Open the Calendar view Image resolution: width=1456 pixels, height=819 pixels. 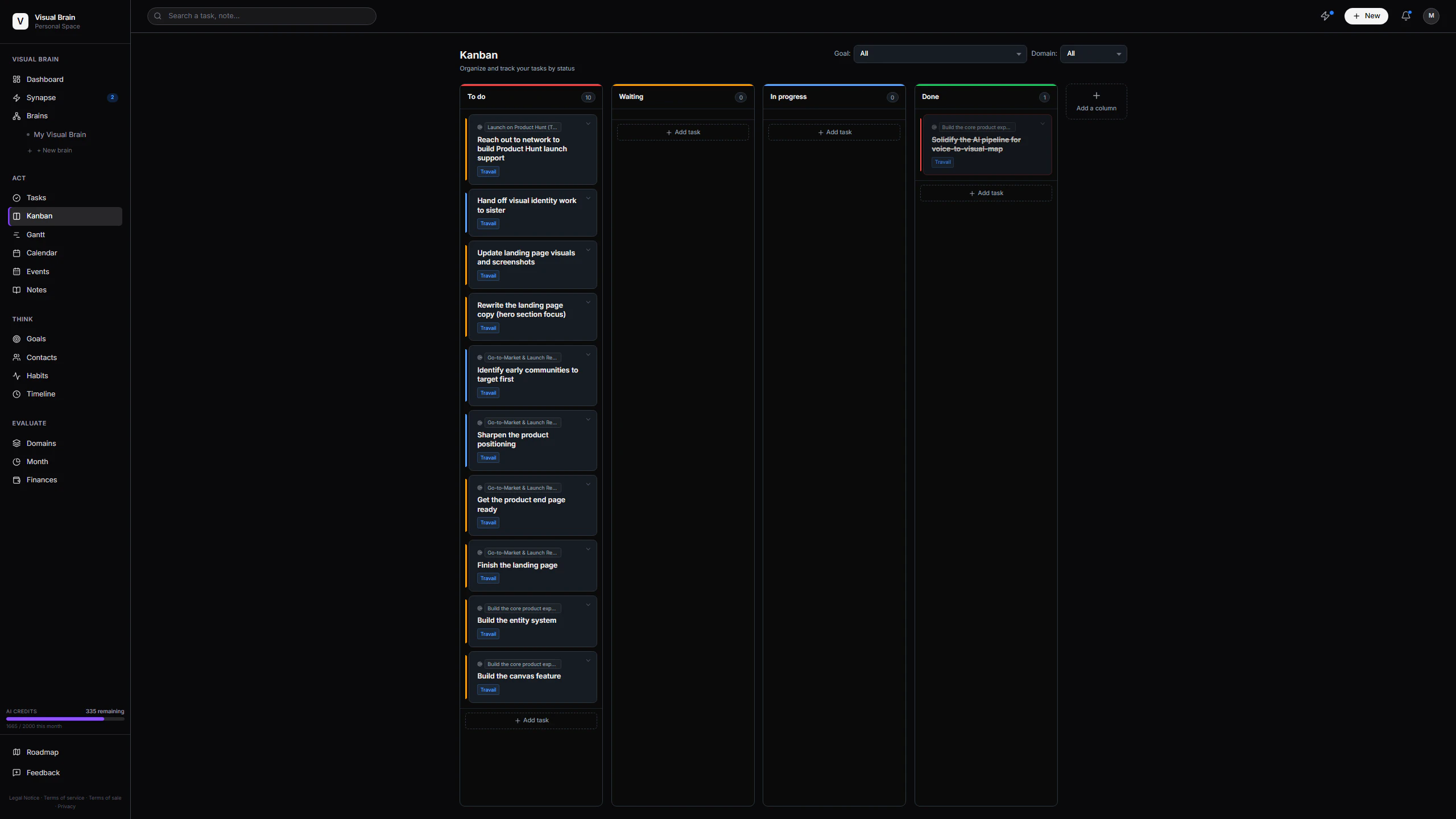click(x=40, y=253)
